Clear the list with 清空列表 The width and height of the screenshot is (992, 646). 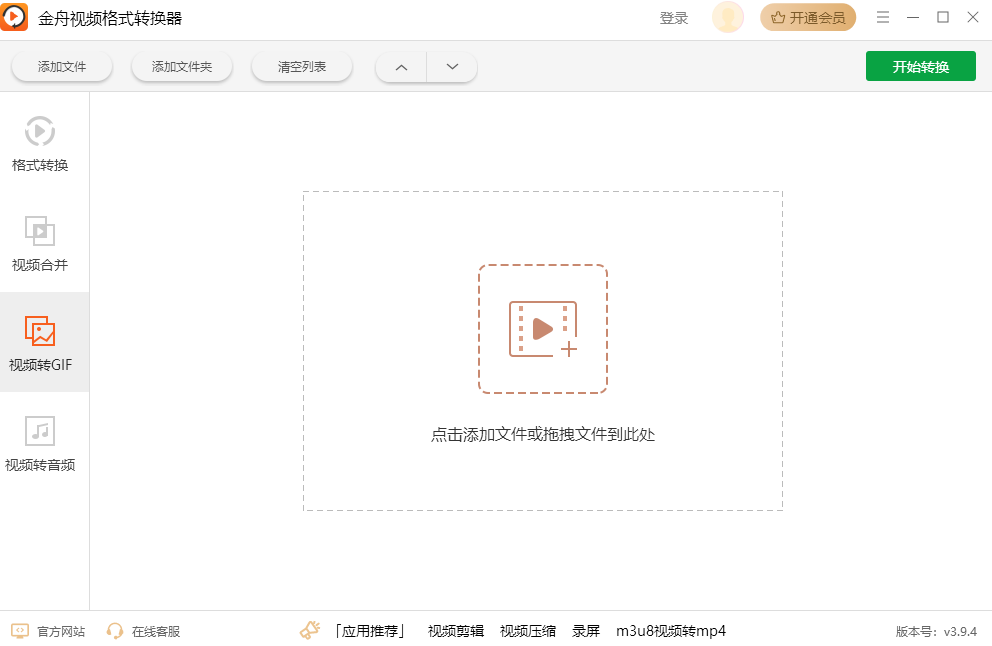302,67
